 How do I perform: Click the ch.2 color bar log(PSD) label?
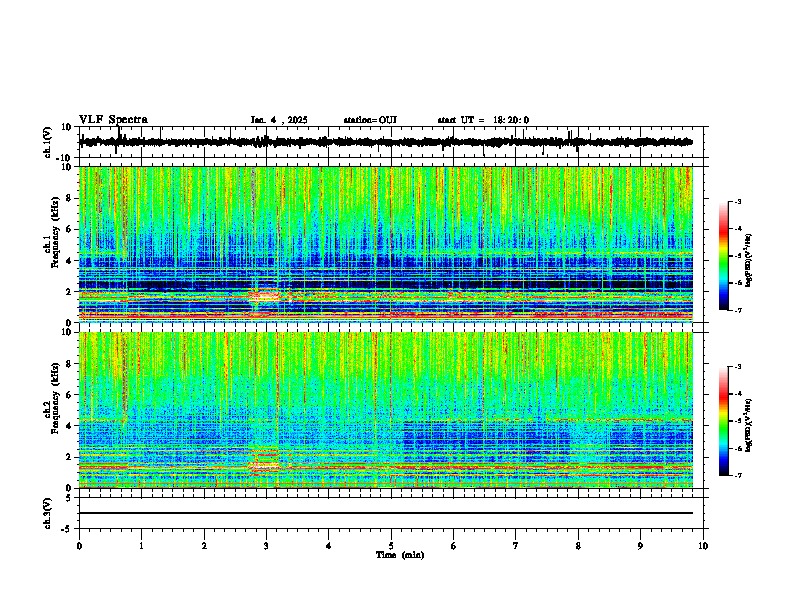click(749, 426)
